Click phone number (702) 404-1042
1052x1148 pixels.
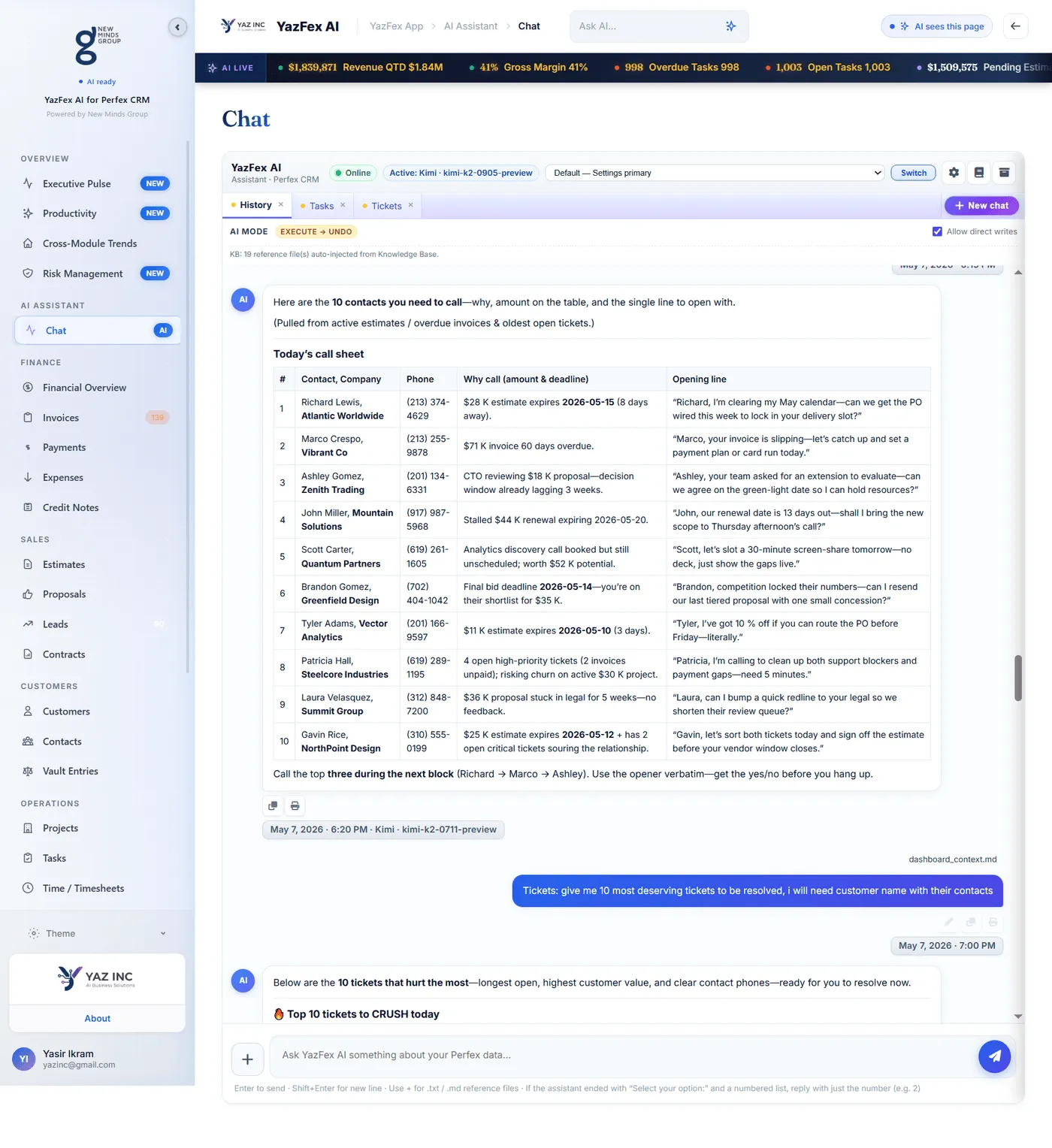click(428, 594)
